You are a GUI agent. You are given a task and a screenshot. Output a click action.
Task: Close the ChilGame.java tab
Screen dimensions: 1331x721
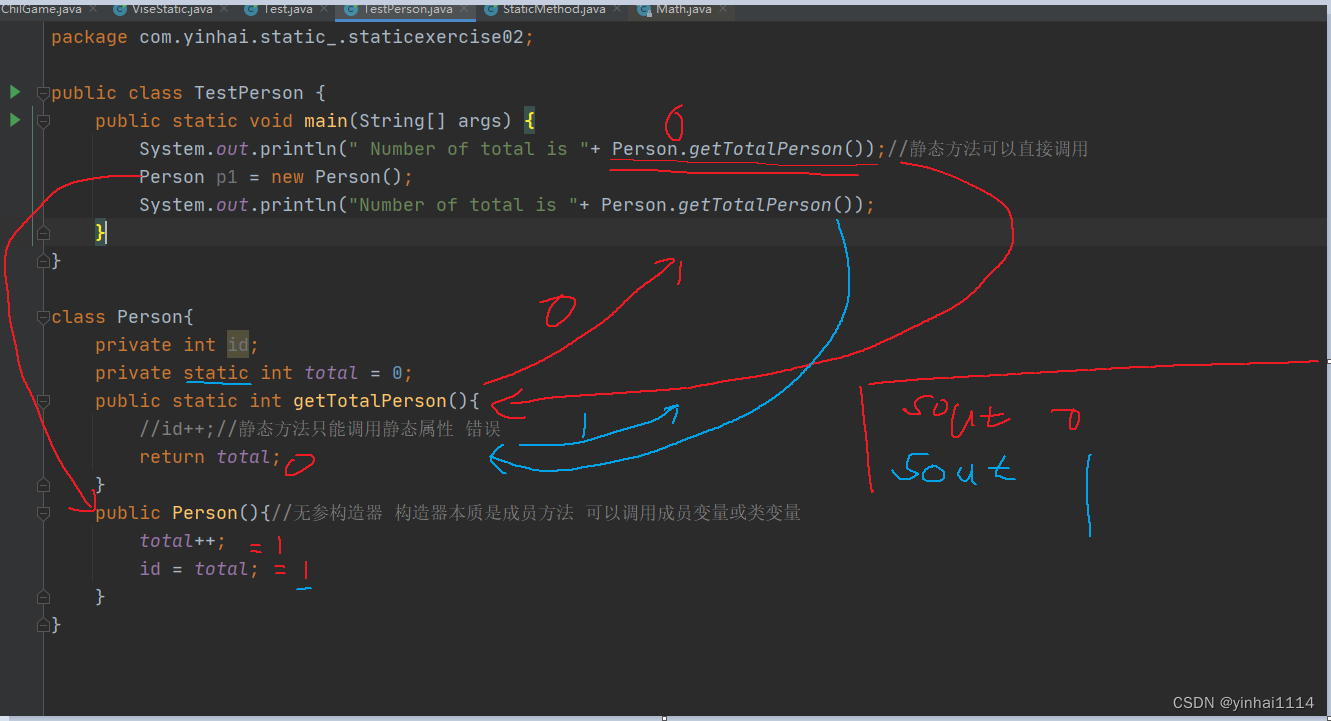pos(93,9)
